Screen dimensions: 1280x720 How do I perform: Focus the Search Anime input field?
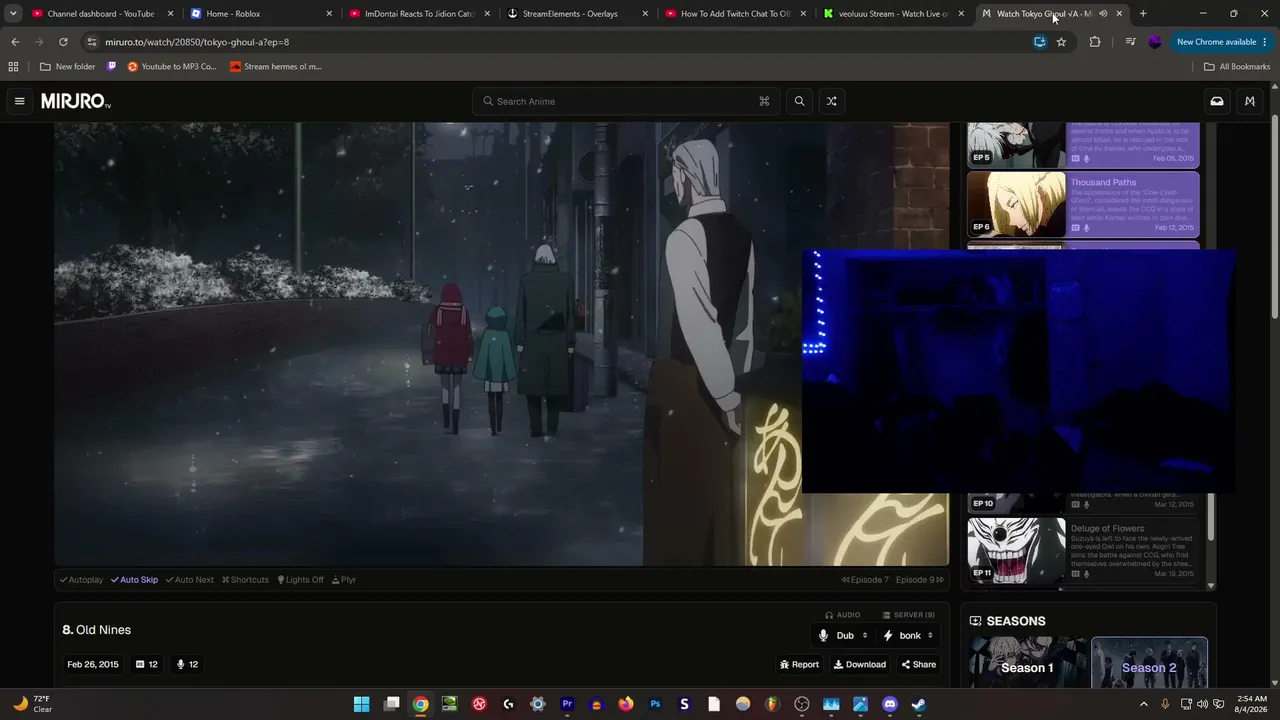[x=626, y=101]
